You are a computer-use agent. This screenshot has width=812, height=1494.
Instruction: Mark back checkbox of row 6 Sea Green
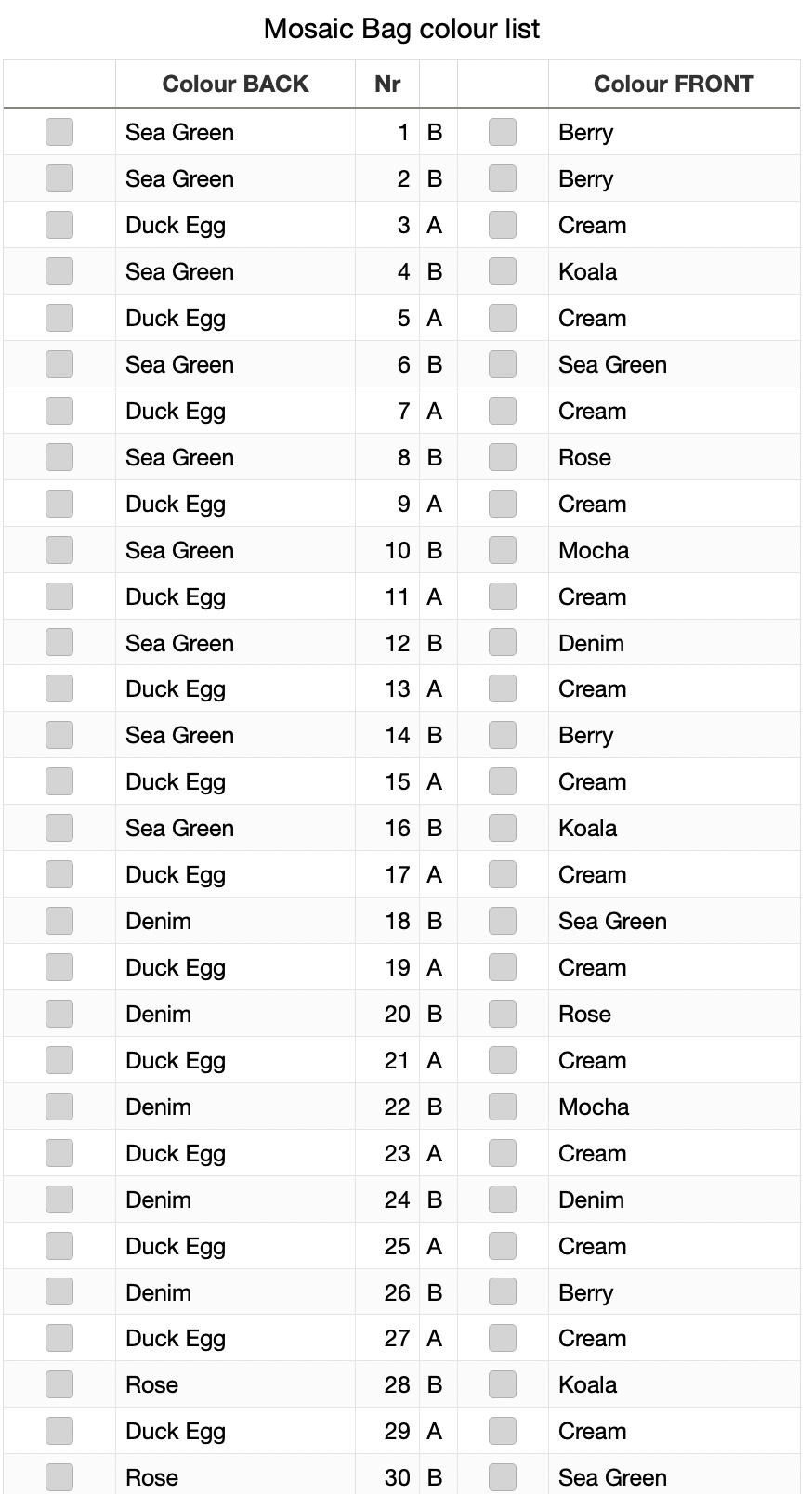tap(59, 364)
